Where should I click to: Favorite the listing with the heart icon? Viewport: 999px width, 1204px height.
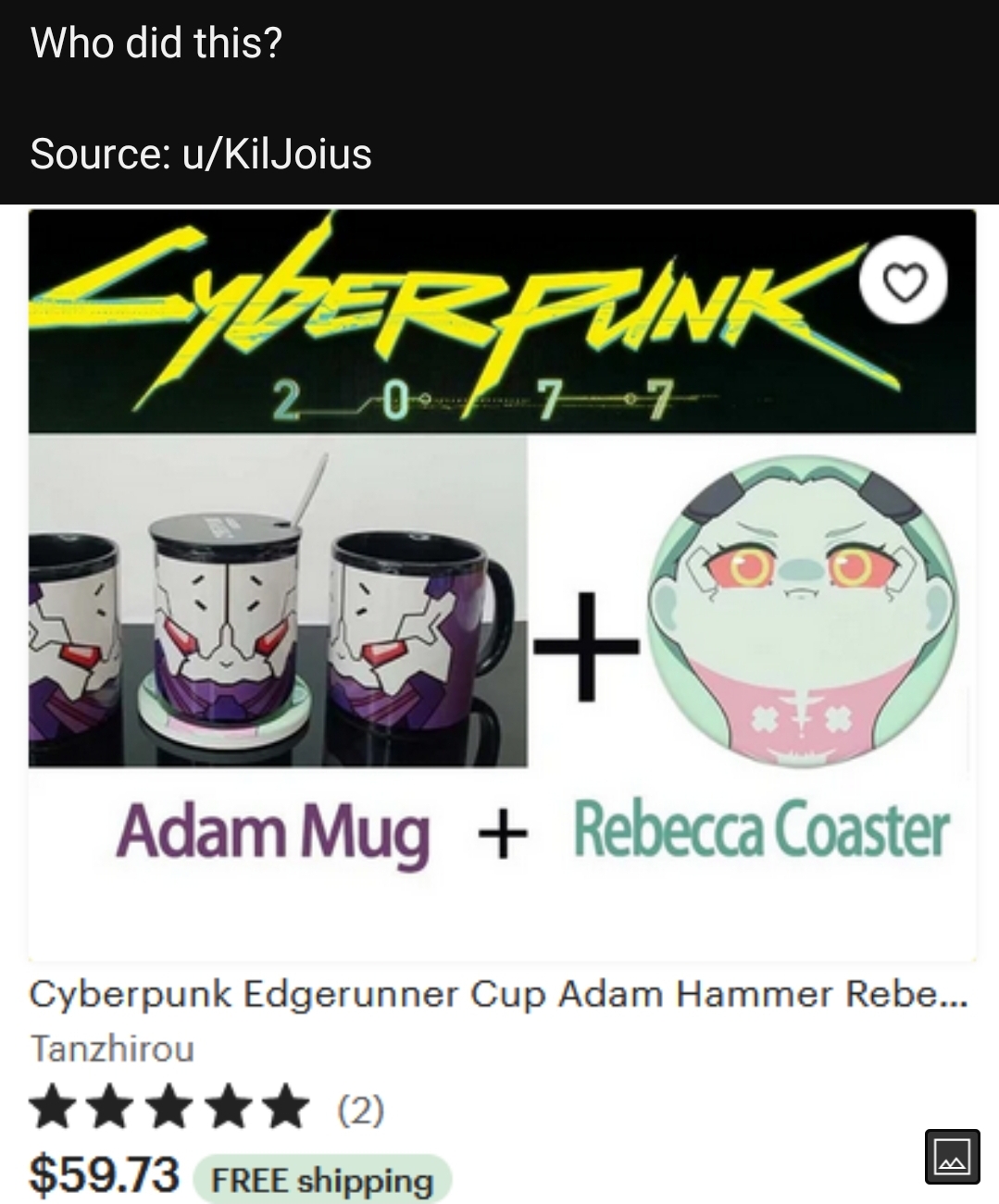903,280
